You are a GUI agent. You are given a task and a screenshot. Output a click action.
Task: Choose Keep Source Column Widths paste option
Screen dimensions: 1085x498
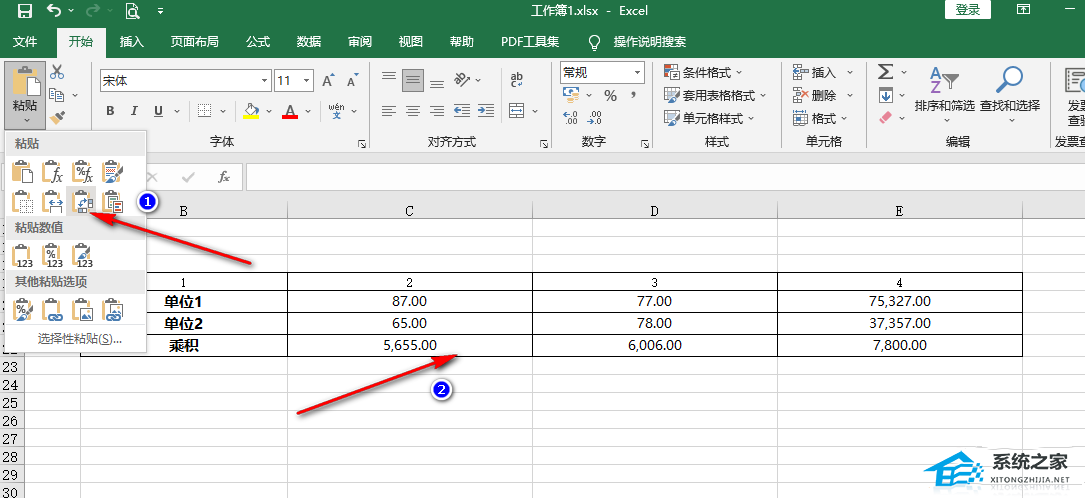click(x=53, y=201)
